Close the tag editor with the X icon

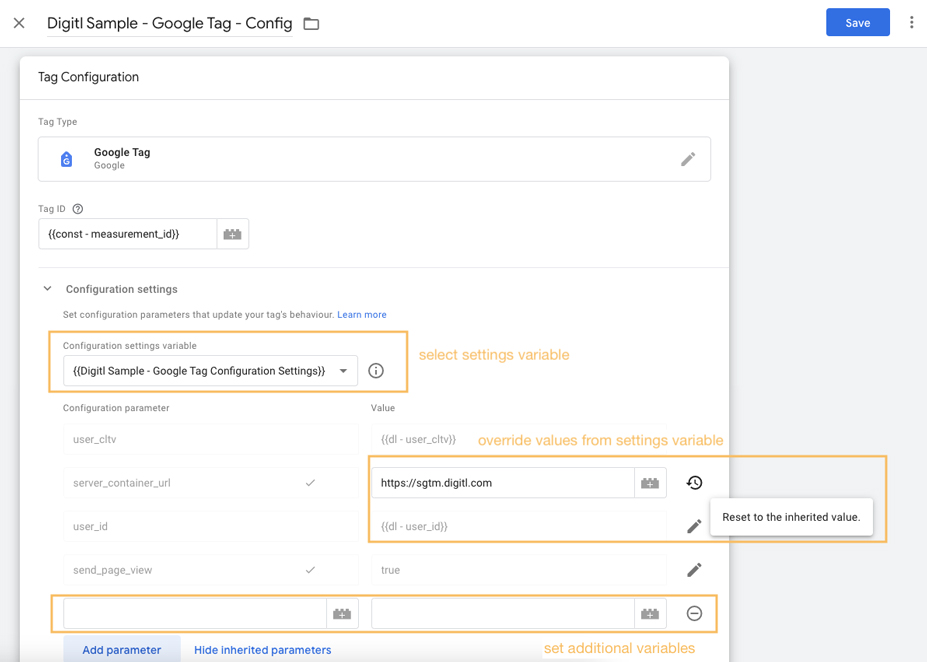pyautogui.click(x=19, y=23)
